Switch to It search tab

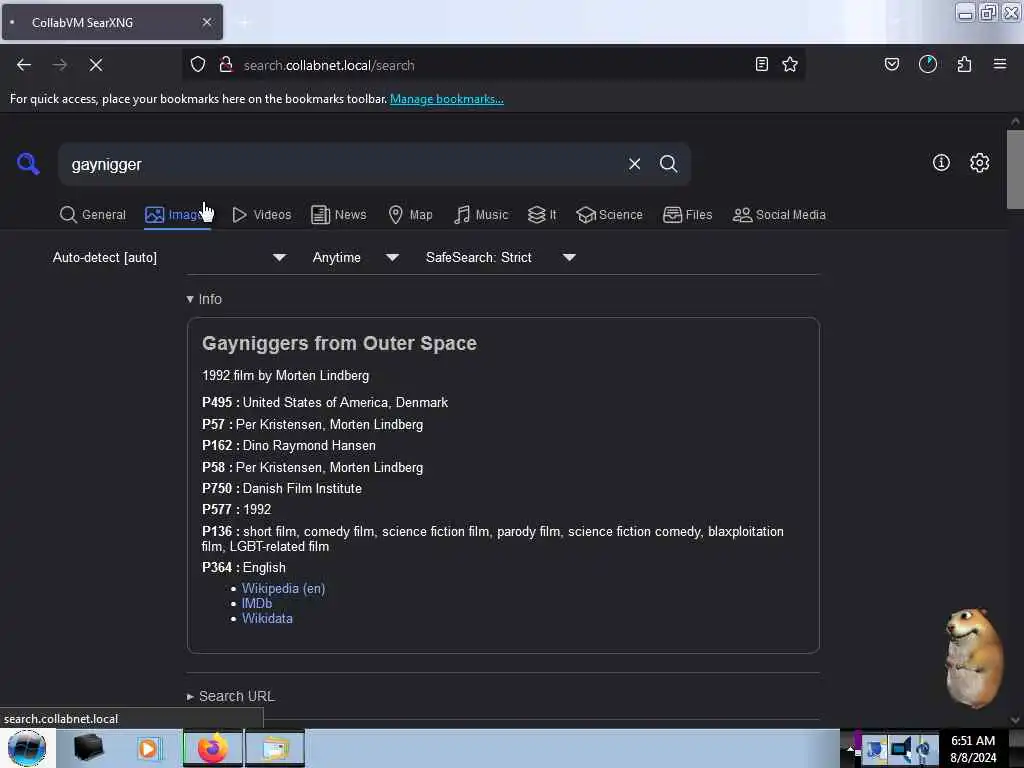pos(542,215)
